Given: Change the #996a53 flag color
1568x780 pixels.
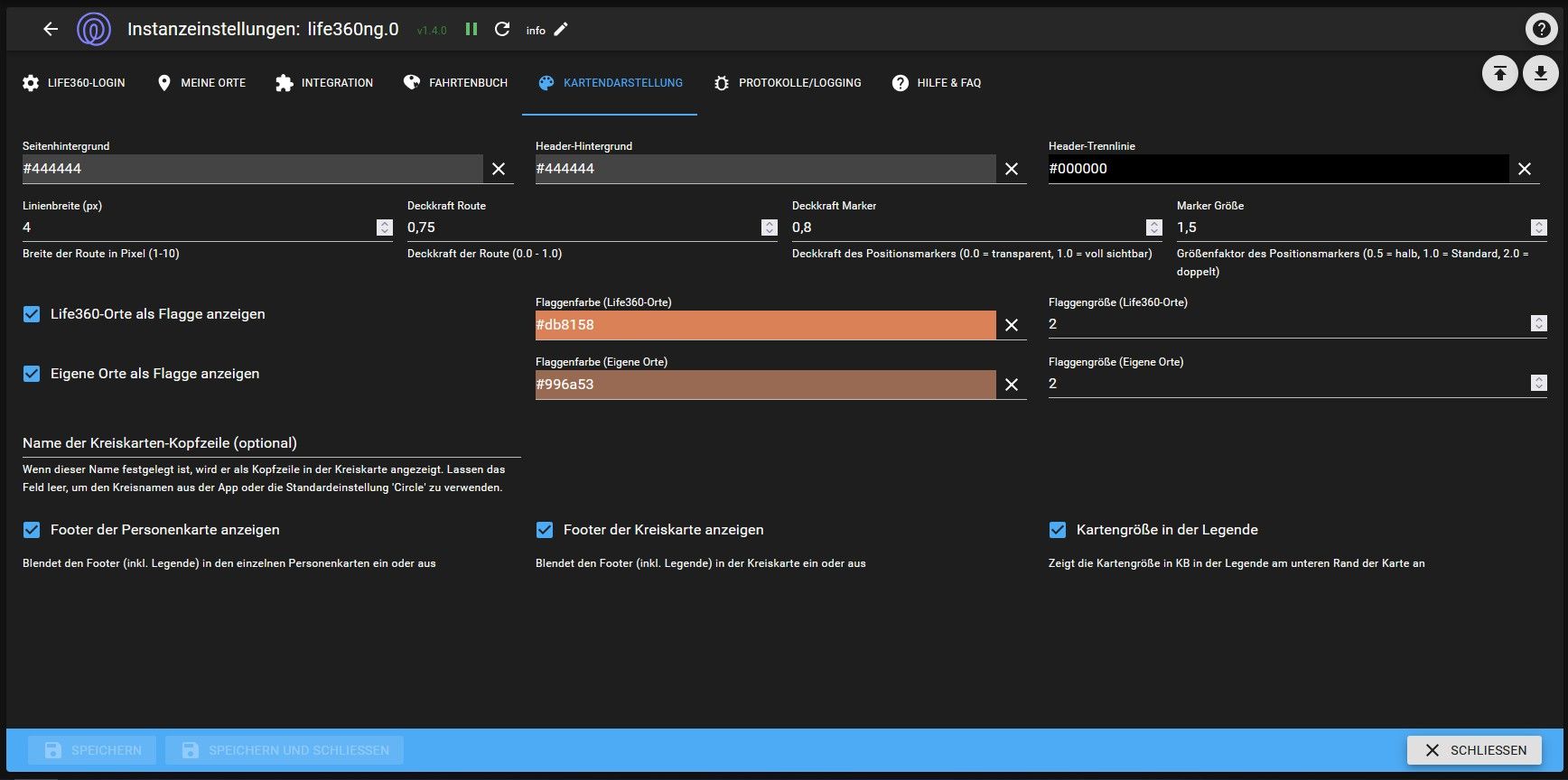Looking at the screenshot, I should pos(766,385).
